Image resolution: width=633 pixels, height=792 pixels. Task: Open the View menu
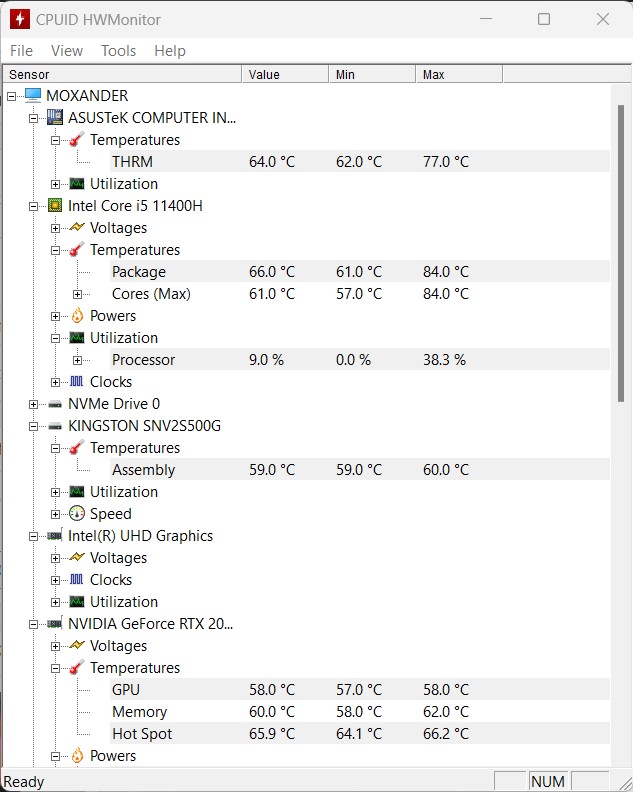tap(67, 51)
